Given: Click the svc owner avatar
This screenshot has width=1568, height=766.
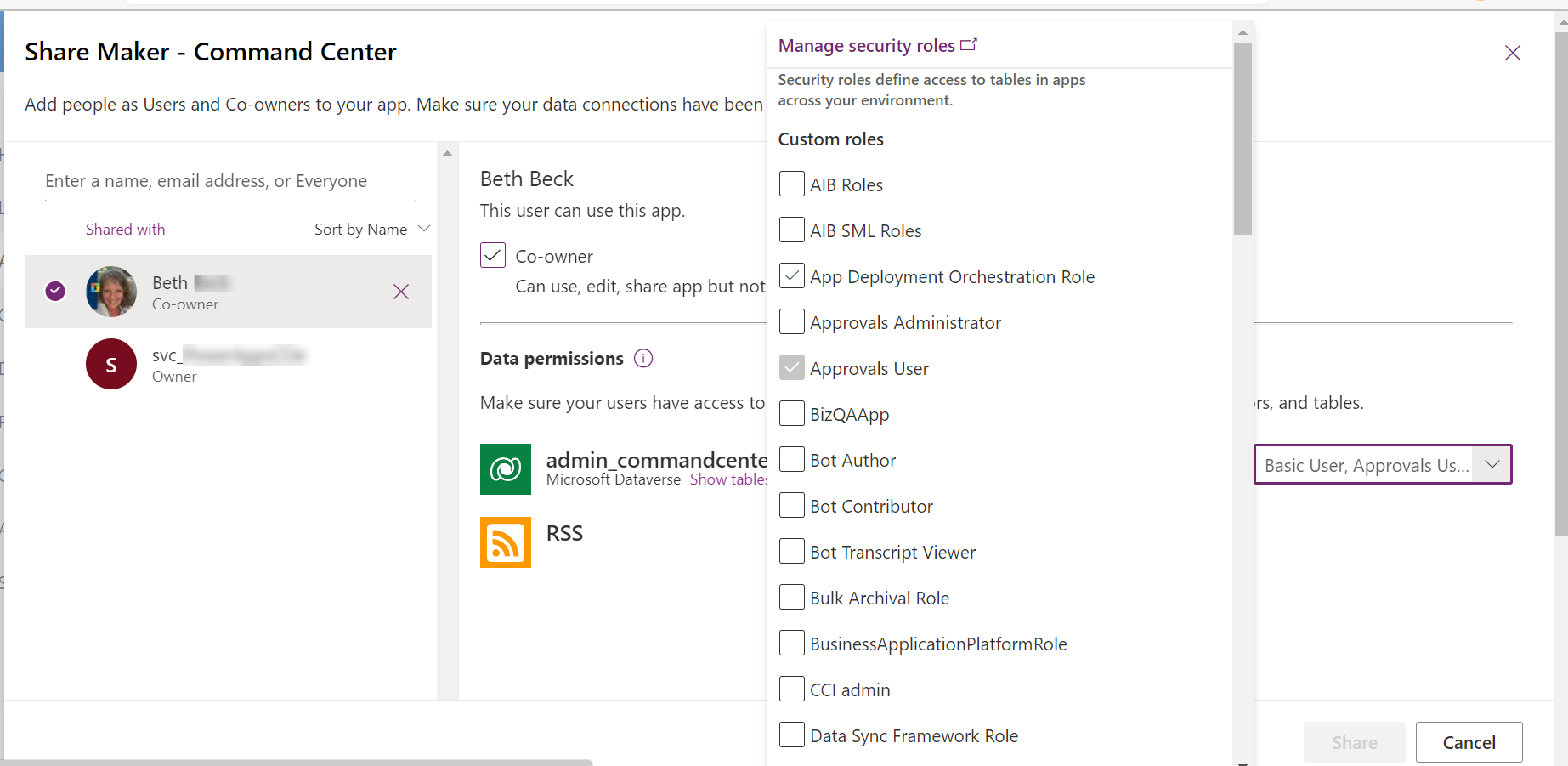Looking at the screenshot, I should 110,364.
